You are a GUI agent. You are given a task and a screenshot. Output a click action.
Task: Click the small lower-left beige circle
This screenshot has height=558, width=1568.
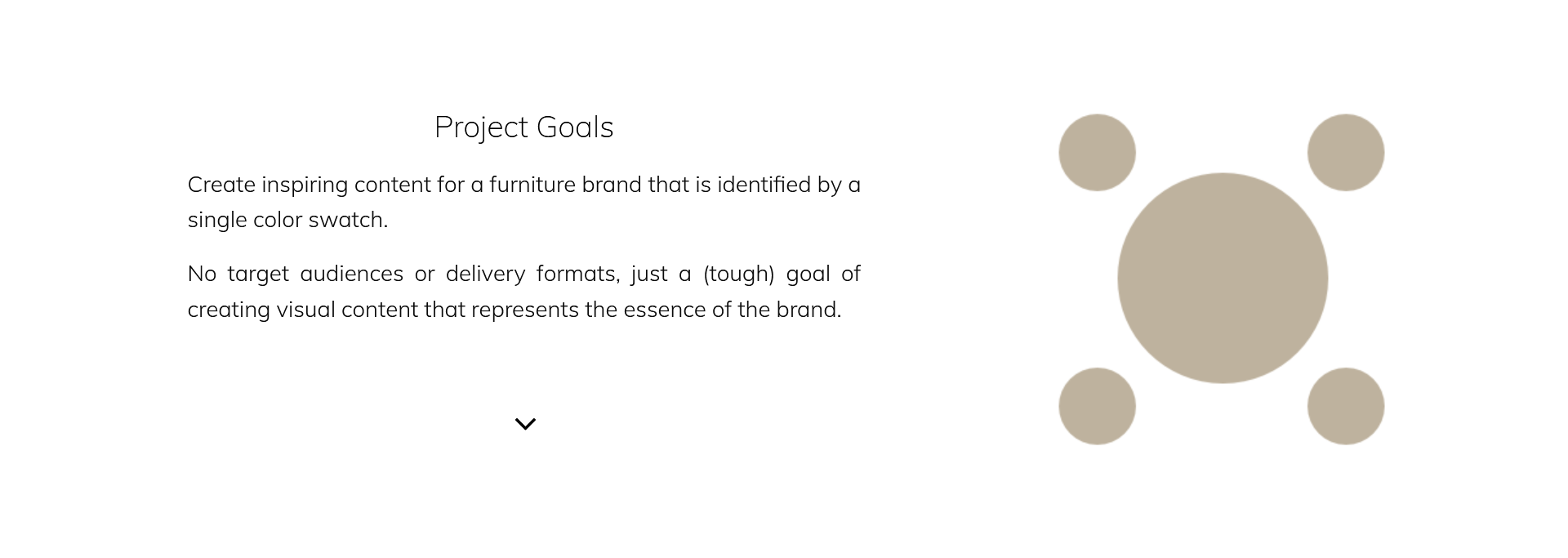1097,406
